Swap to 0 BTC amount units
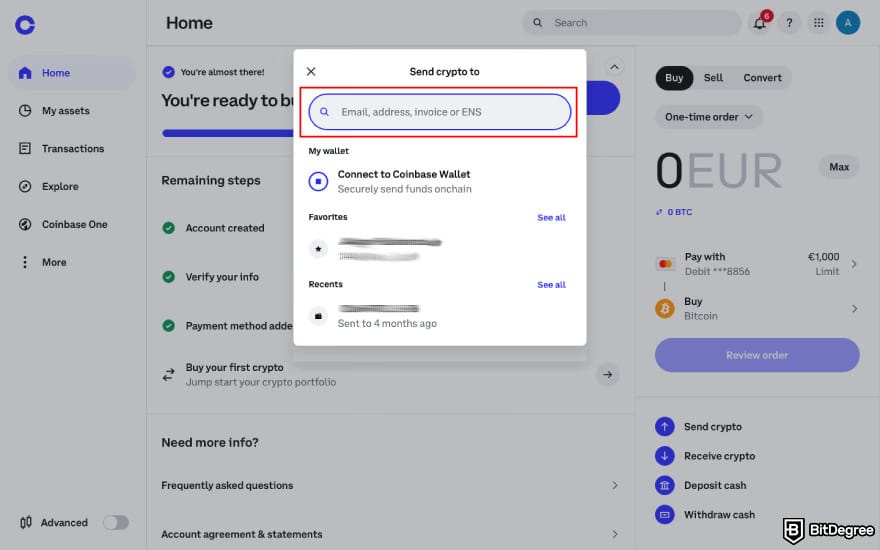The height and width of the screenshot is (550, 880). pos(674,212)
